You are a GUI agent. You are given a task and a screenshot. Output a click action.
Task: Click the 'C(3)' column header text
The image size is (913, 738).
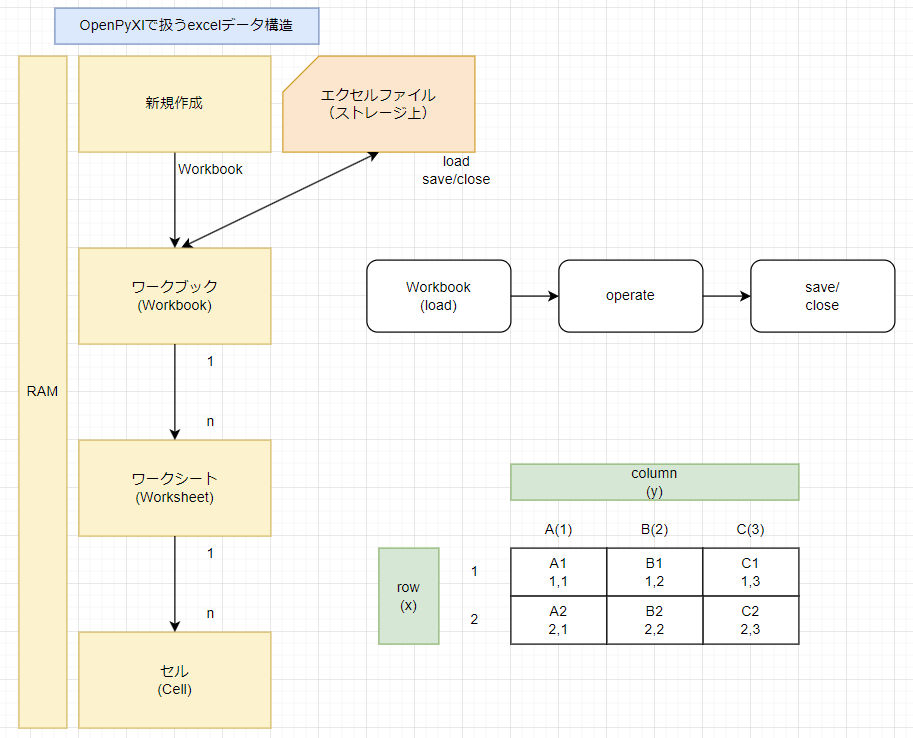click(751, 529)
